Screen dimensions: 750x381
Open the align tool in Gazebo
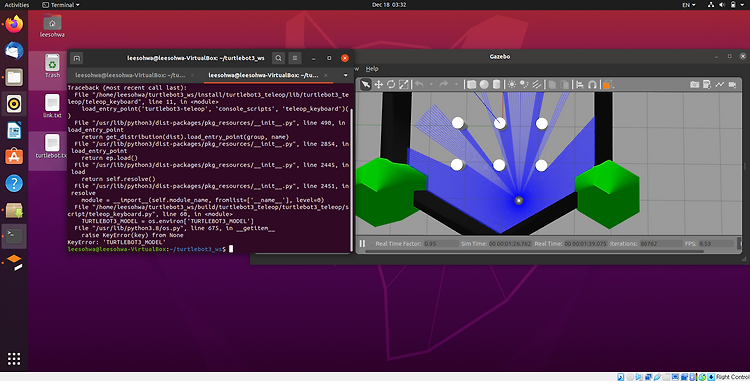(580, 85)
